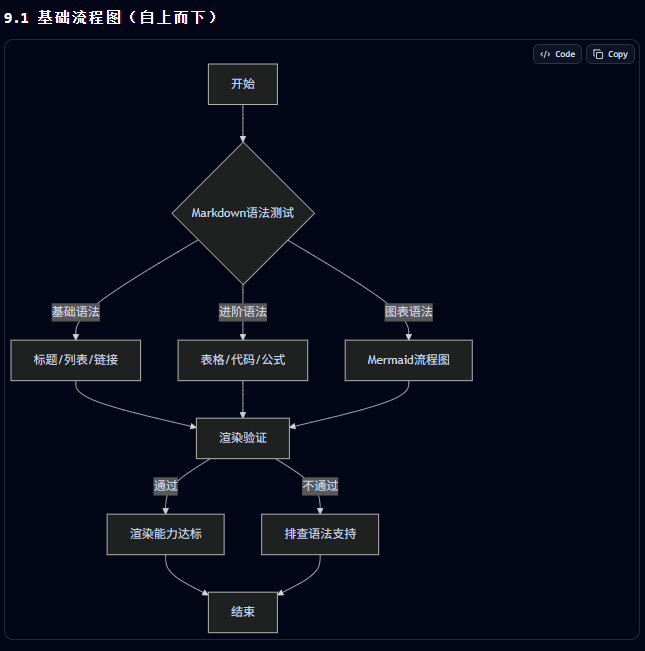Select the 排查语法支持 node
Screen dimensions: 645x651
[320, 534]
